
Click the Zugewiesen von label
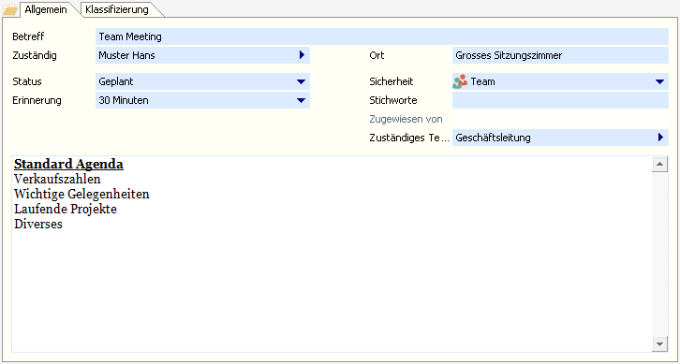(x=406, y=119)
